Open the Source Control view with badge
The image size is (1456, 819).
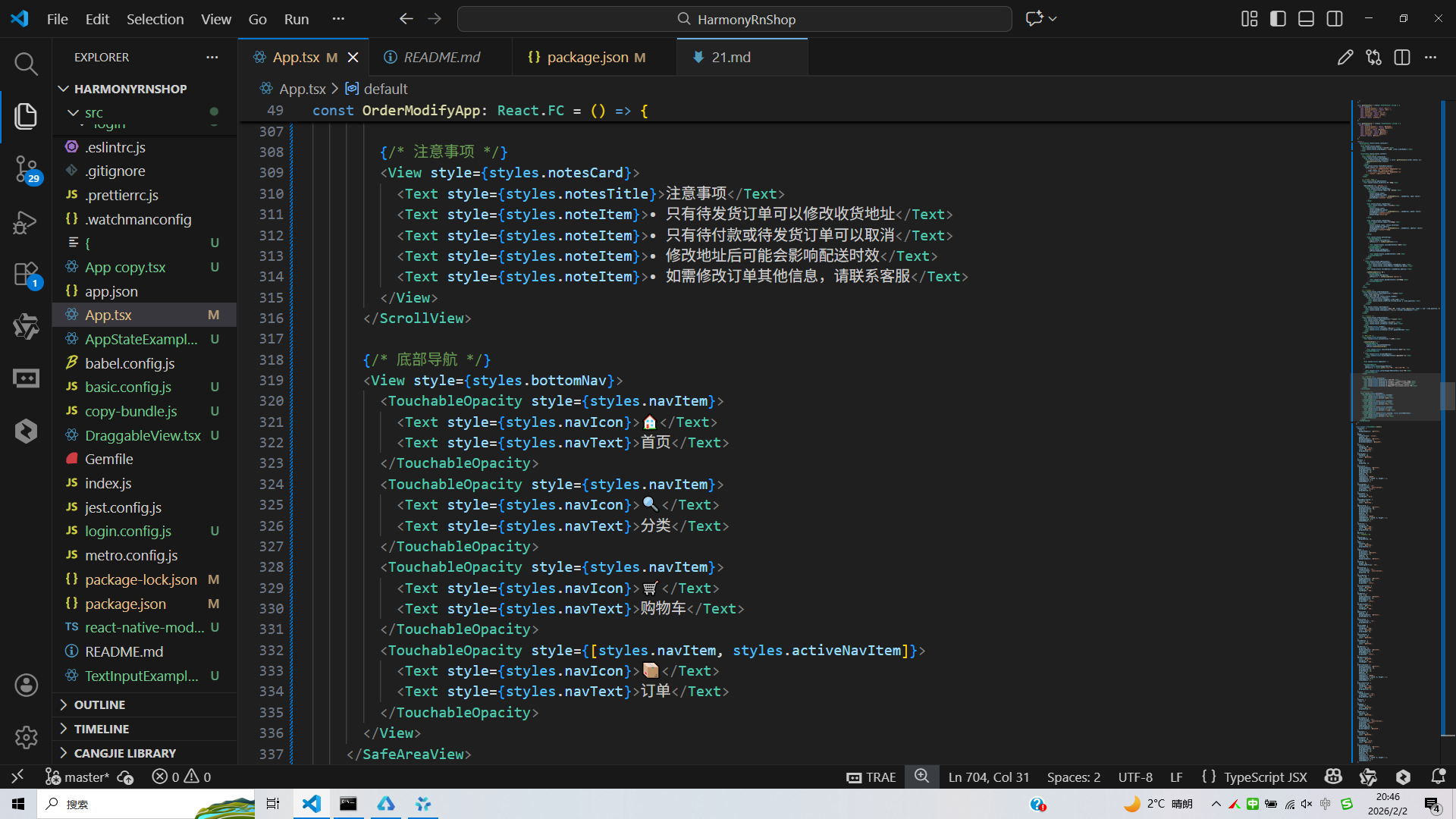pyautogui.click(x=26, y=168)
